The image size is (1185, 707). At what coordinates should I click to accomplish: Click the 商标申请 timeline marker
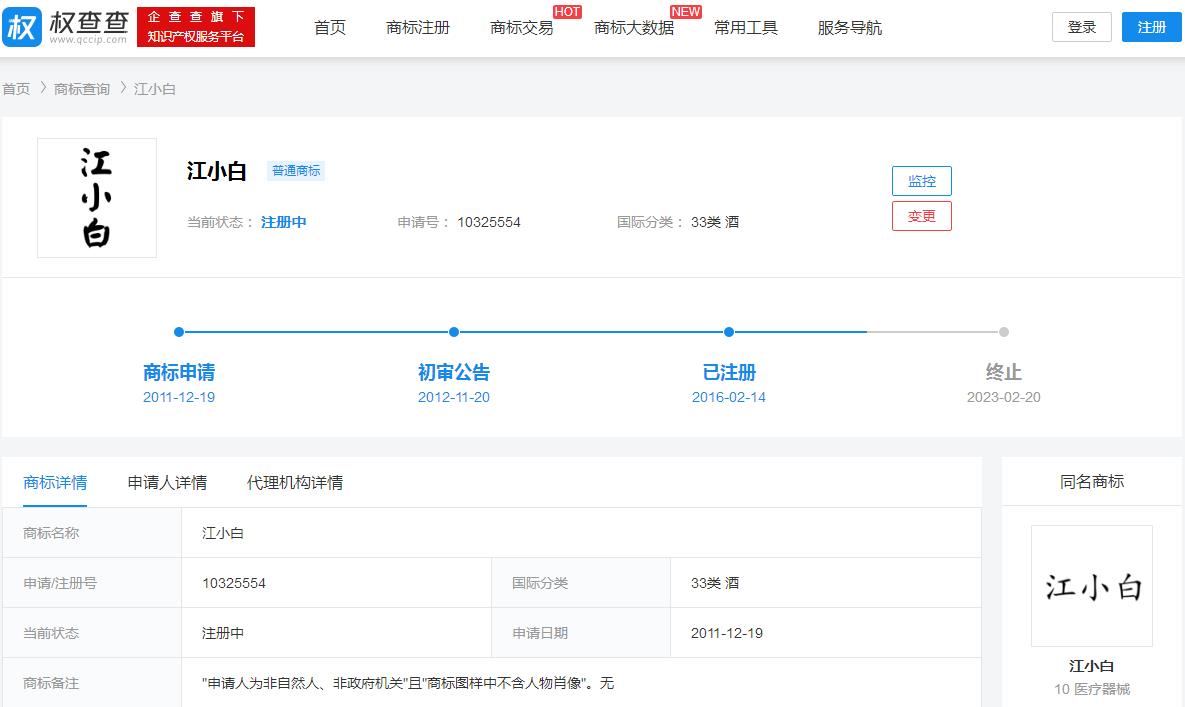tap(179, 332)
